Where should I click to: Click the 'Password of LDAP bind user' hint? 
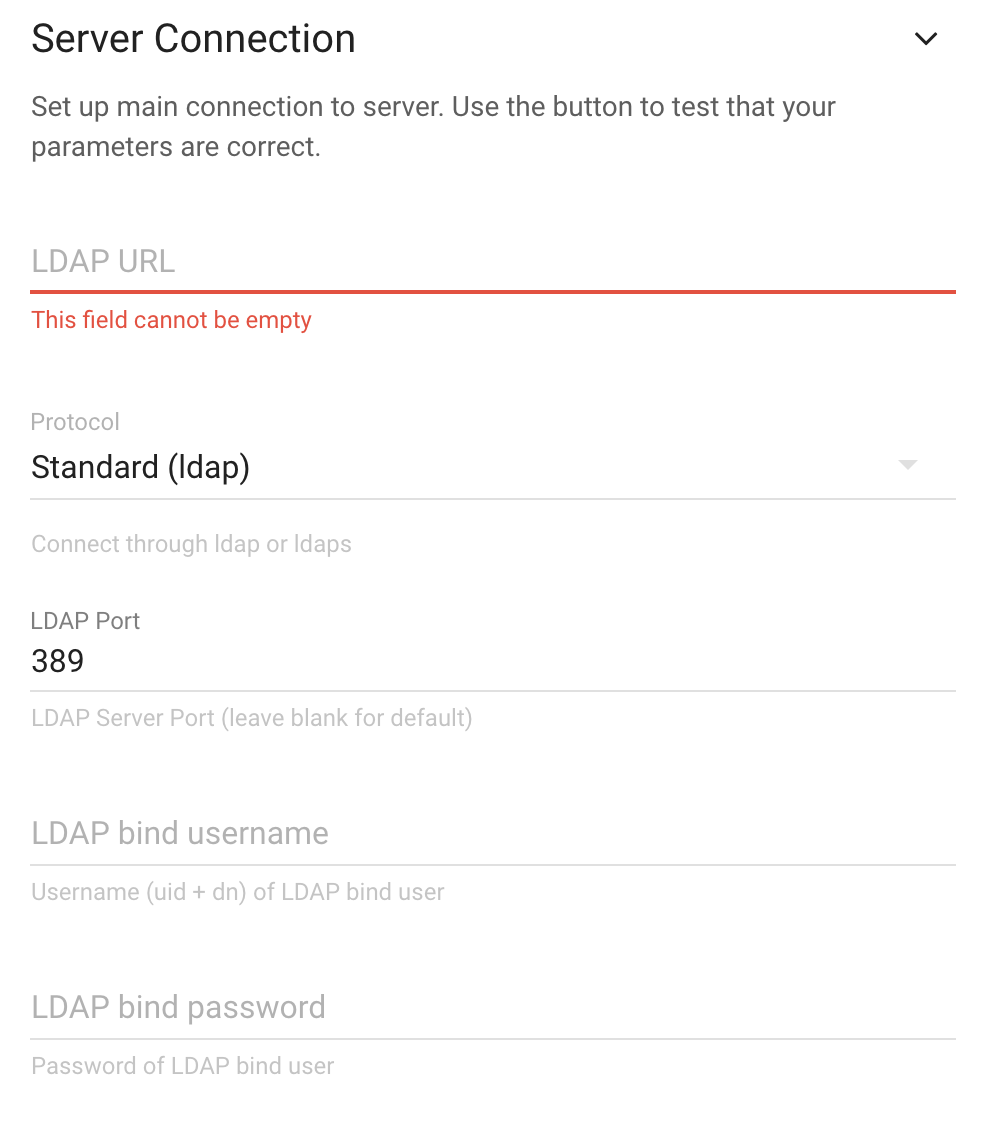click(x=183, y=1066)
